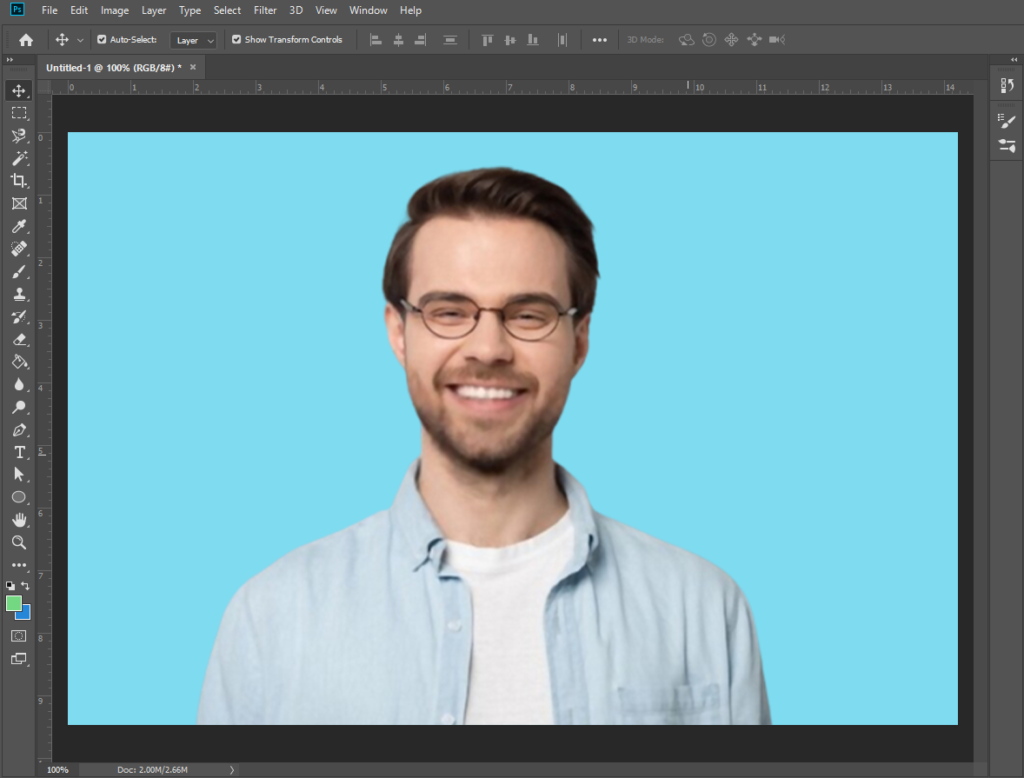Open the edit toolbar ellipsis menu
Viewport: 1024px width, 778px height.
point(18,565)
